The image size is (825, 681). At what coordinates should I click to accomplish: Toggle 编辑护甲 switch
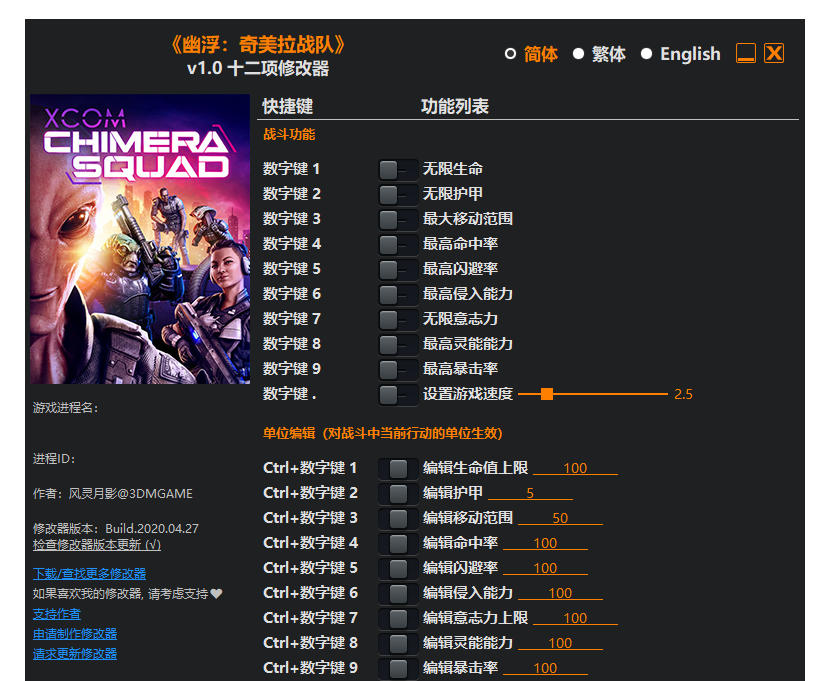398,494
